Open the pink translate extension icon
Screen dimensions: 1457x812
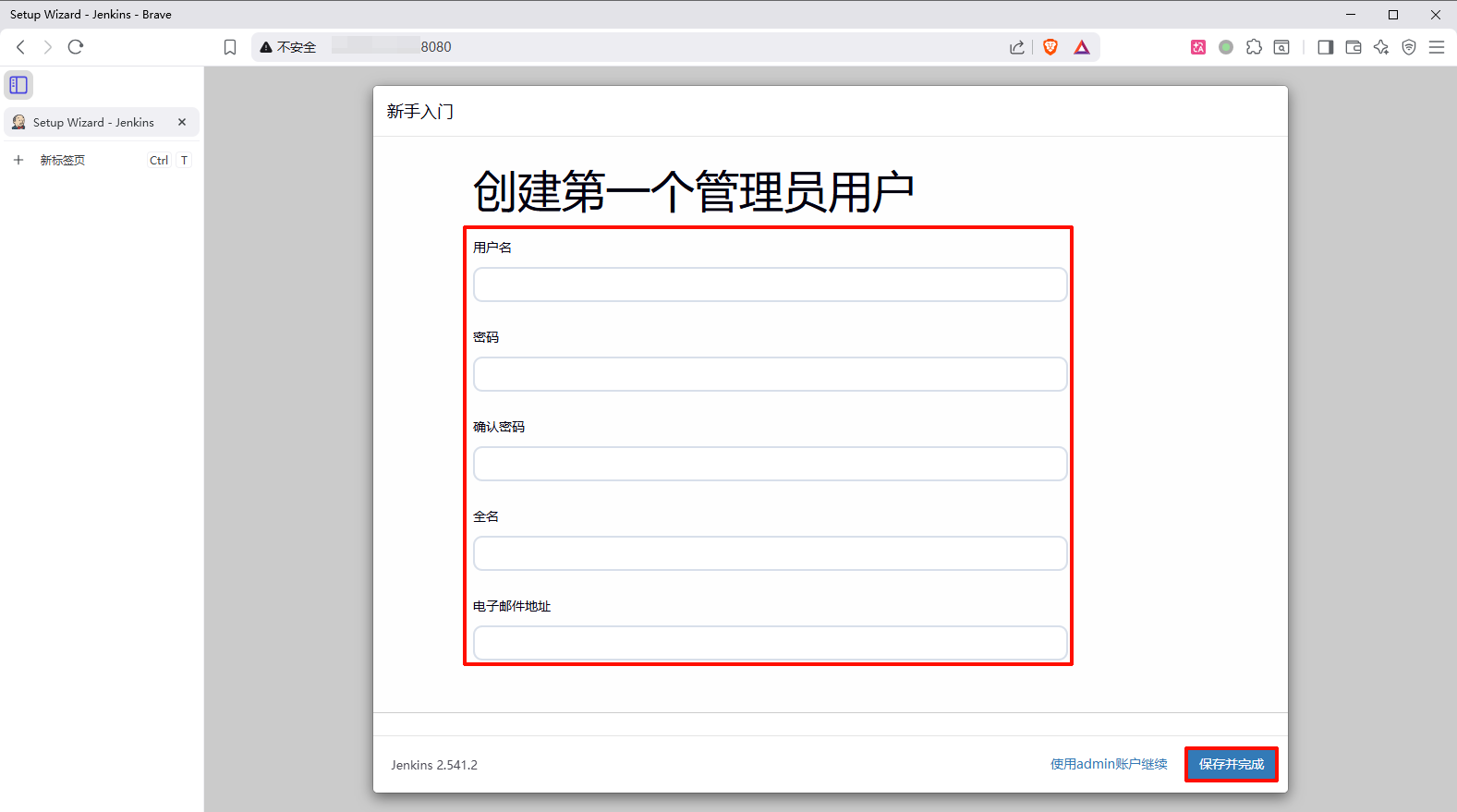pyautogui.click(x=1198, y=47)
